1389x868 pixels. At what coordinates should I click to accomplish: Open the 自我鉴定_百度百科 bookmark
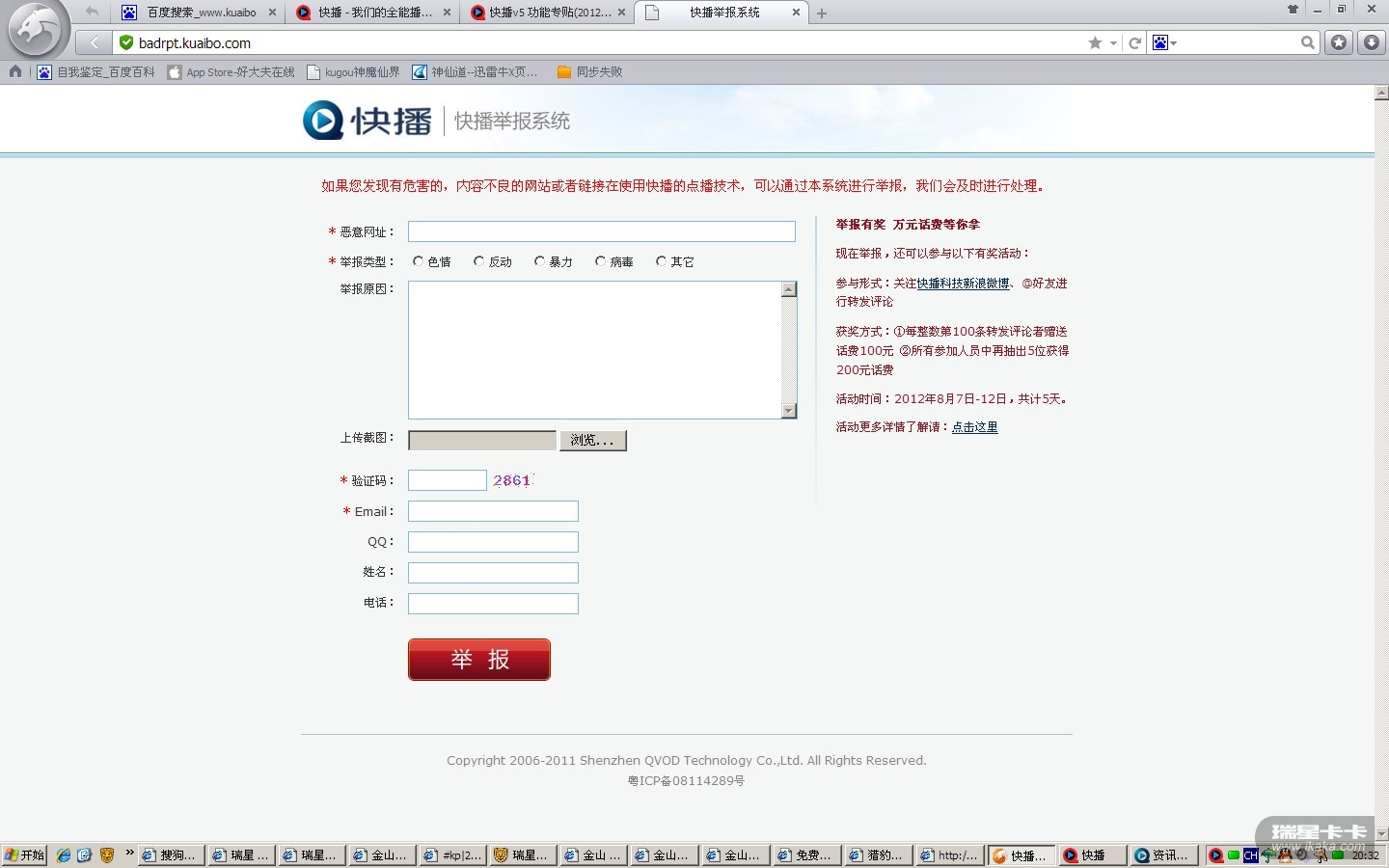pos(95,72)
